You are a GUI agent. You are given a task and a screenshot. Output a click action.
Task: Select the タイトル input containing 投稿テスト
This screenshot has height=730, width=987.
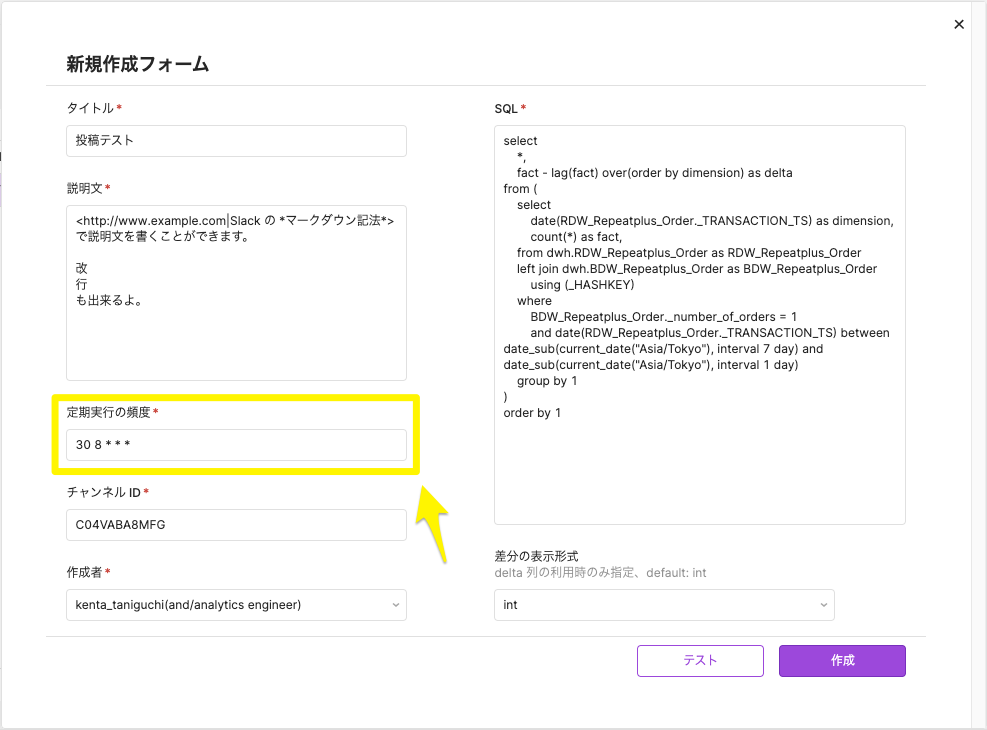(x=235, y=141)
